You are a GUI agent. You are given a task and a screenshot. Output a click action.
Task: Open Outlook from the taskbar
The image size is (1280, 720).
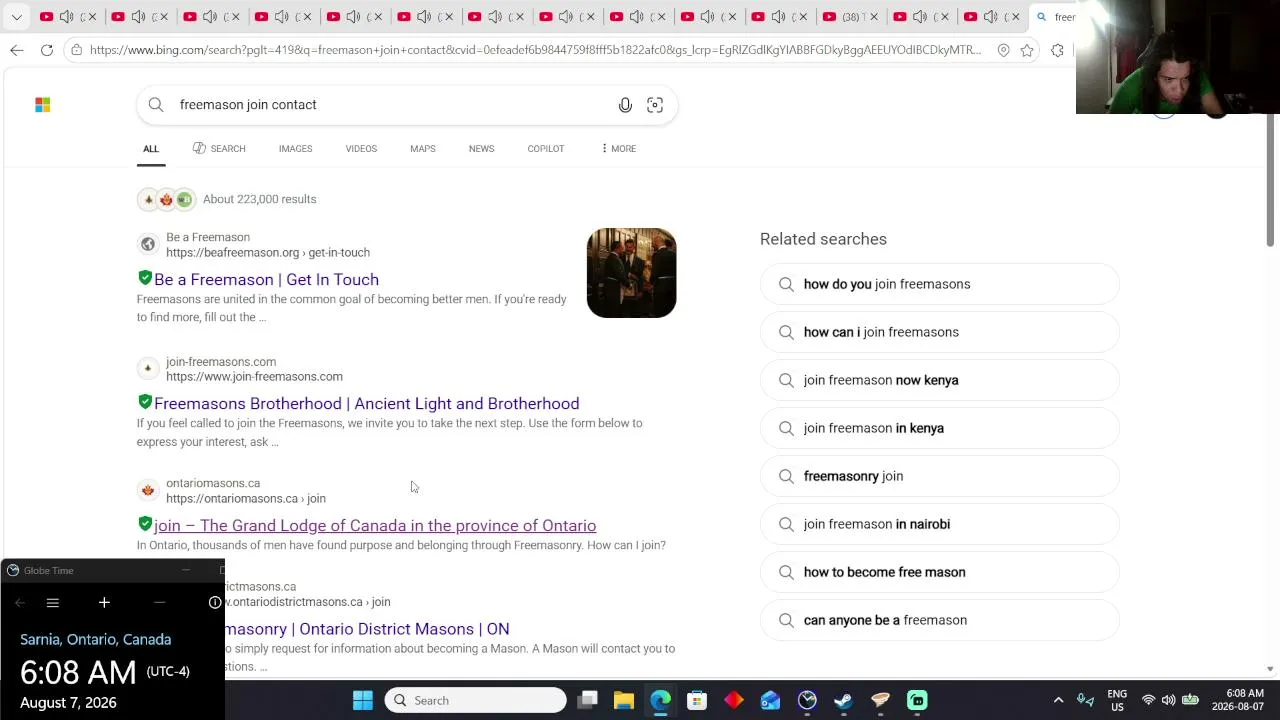coord(770,701)
